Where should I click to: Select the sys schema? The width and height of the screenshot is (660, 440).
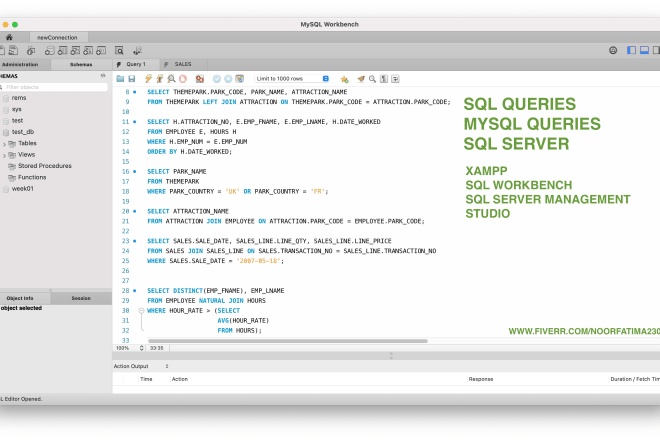tap(16, 109)
